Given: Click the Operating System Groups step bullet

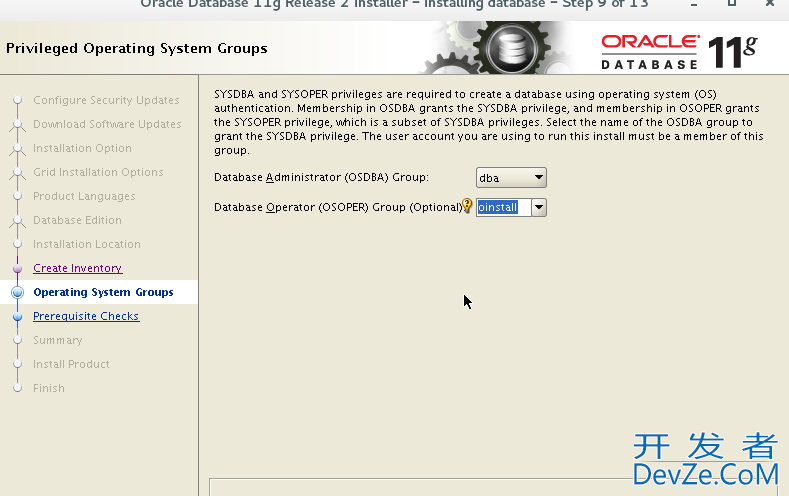Looking at the screenshot, I should pos(18,292).
